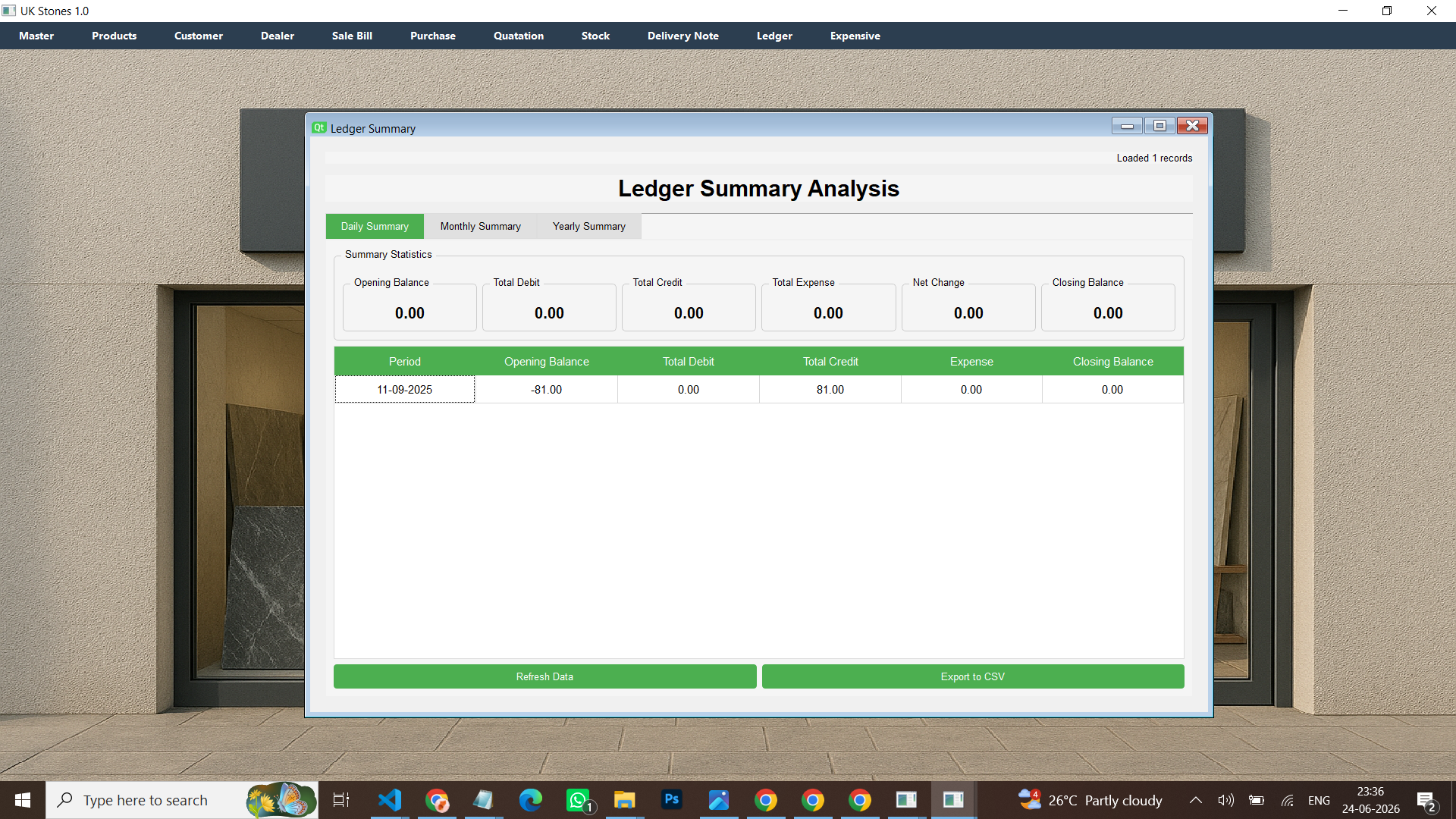This screenshot has height=819, width=1456.
Task: Switch to the Monthly Summary tab
Action: coord(481,226)
